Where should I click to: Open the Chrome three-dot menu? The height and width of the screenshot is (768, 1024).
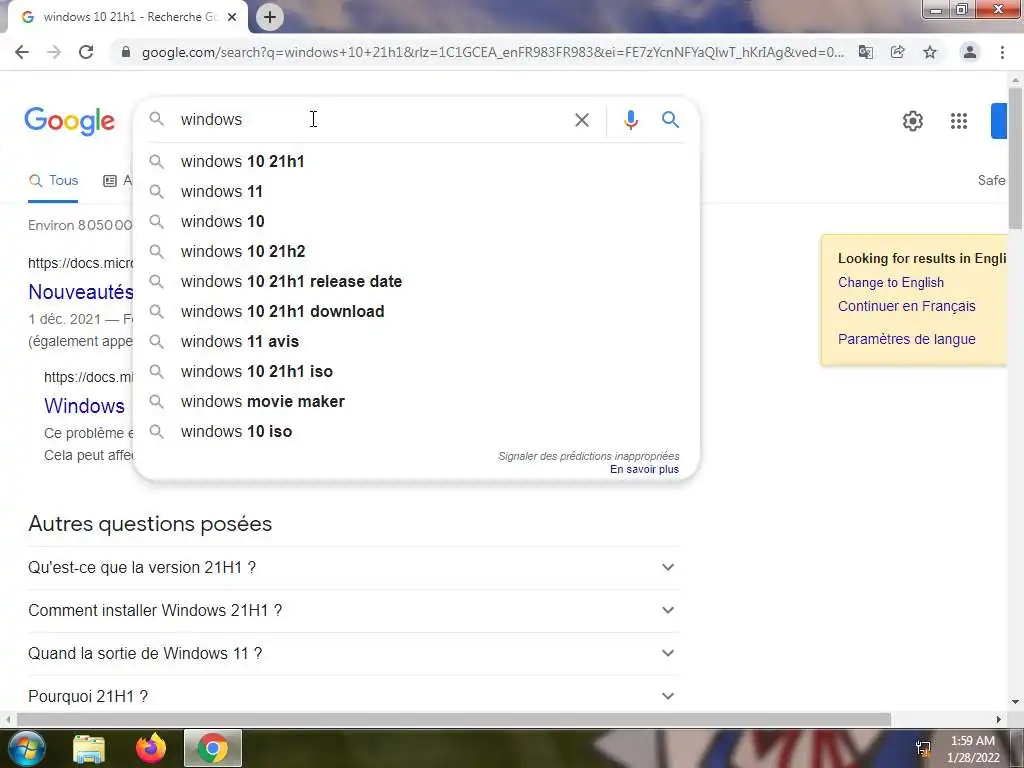coord(1002,52)
